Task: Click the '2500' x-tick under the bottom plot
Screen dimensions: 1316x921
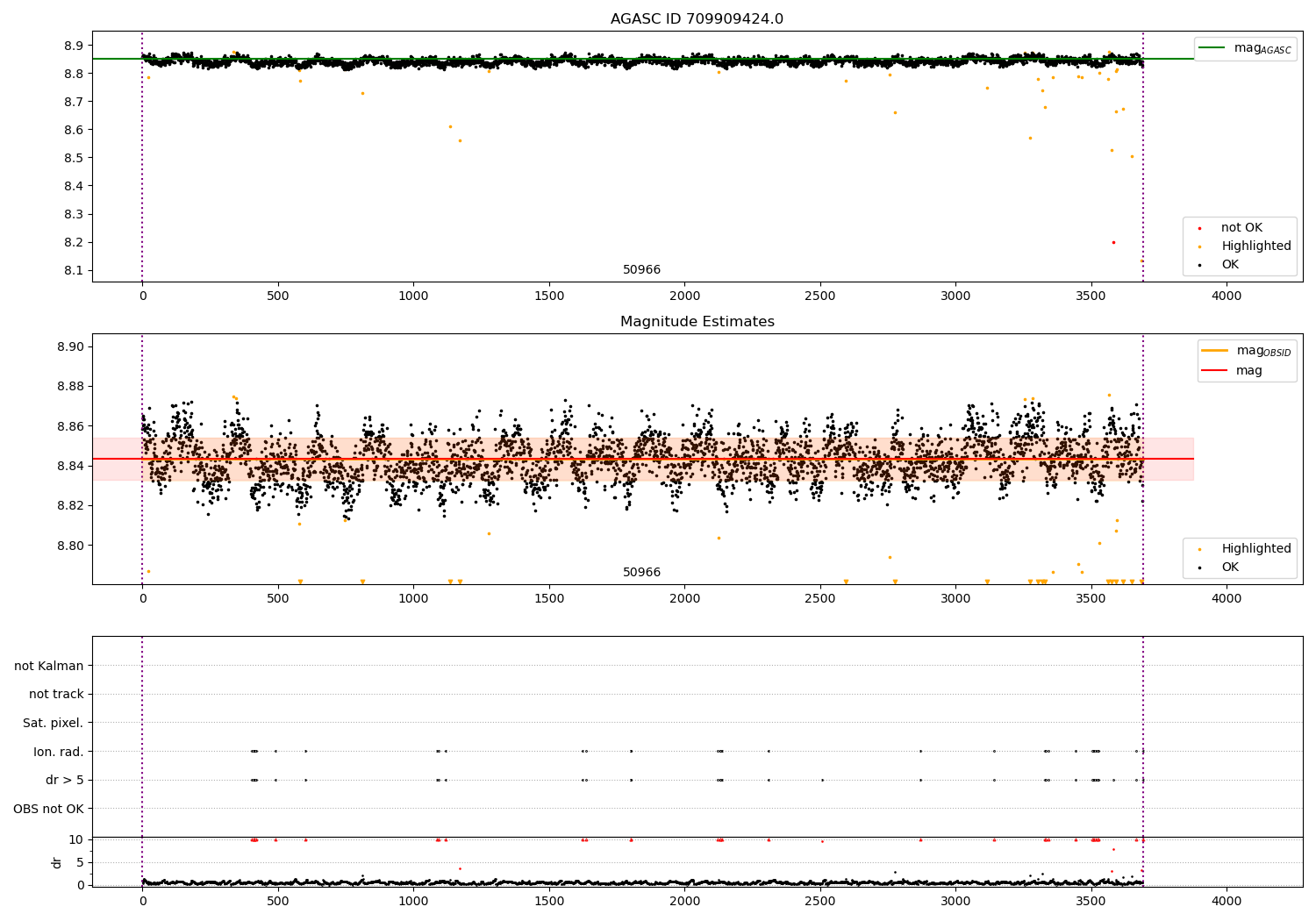Action: coord(820,902)
